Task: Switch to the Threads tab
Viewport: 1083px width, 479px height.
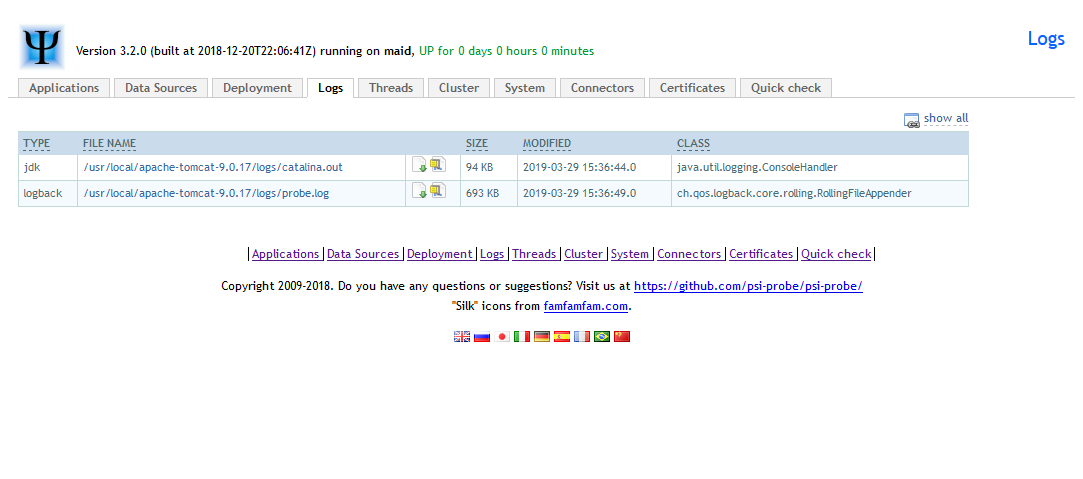Action: click(391, 88)
